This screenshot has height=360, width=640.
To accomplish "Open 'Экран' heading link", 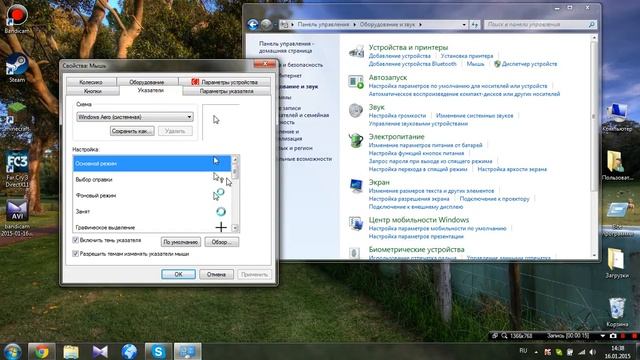I will coord(379,182).
